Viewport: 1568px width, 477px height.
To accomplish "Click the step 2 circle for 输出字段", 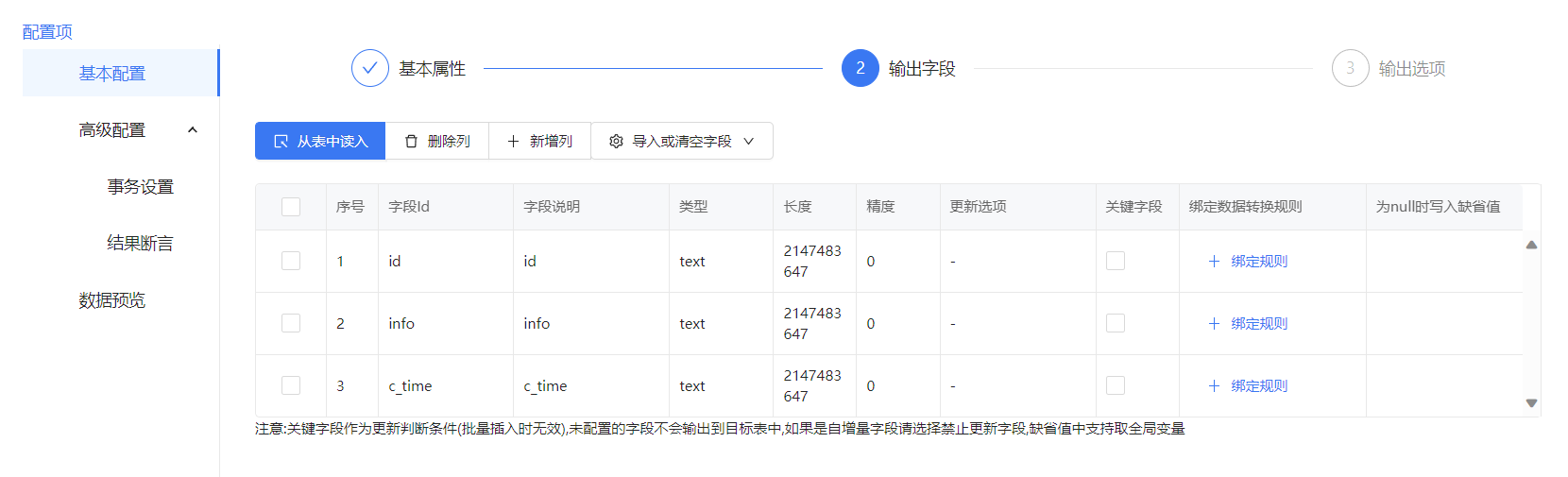I will pyautogui.click(x=861, y=68).
